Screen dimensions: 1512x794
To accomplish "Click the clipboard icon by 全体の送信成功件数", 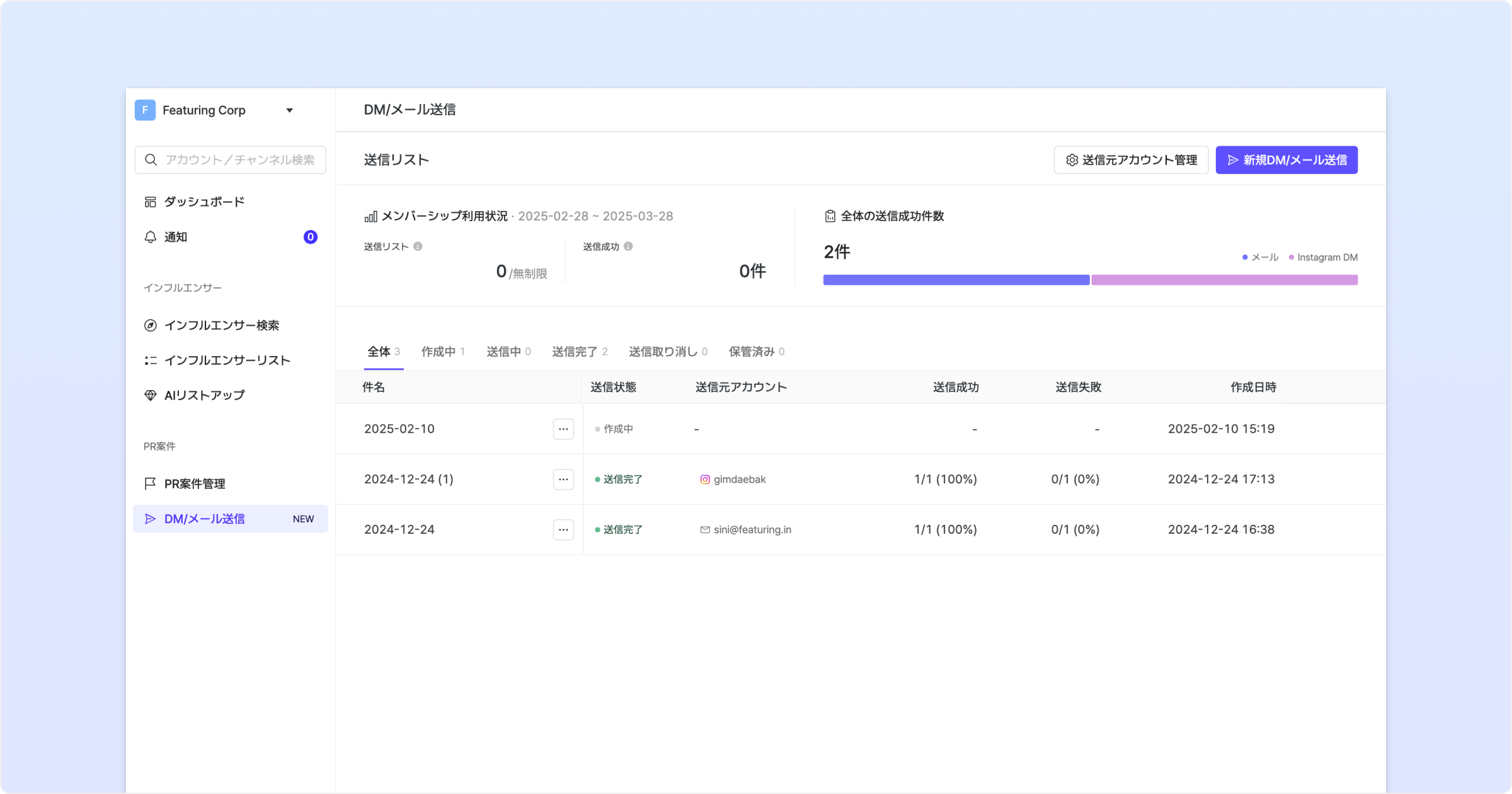I will 830,216.
